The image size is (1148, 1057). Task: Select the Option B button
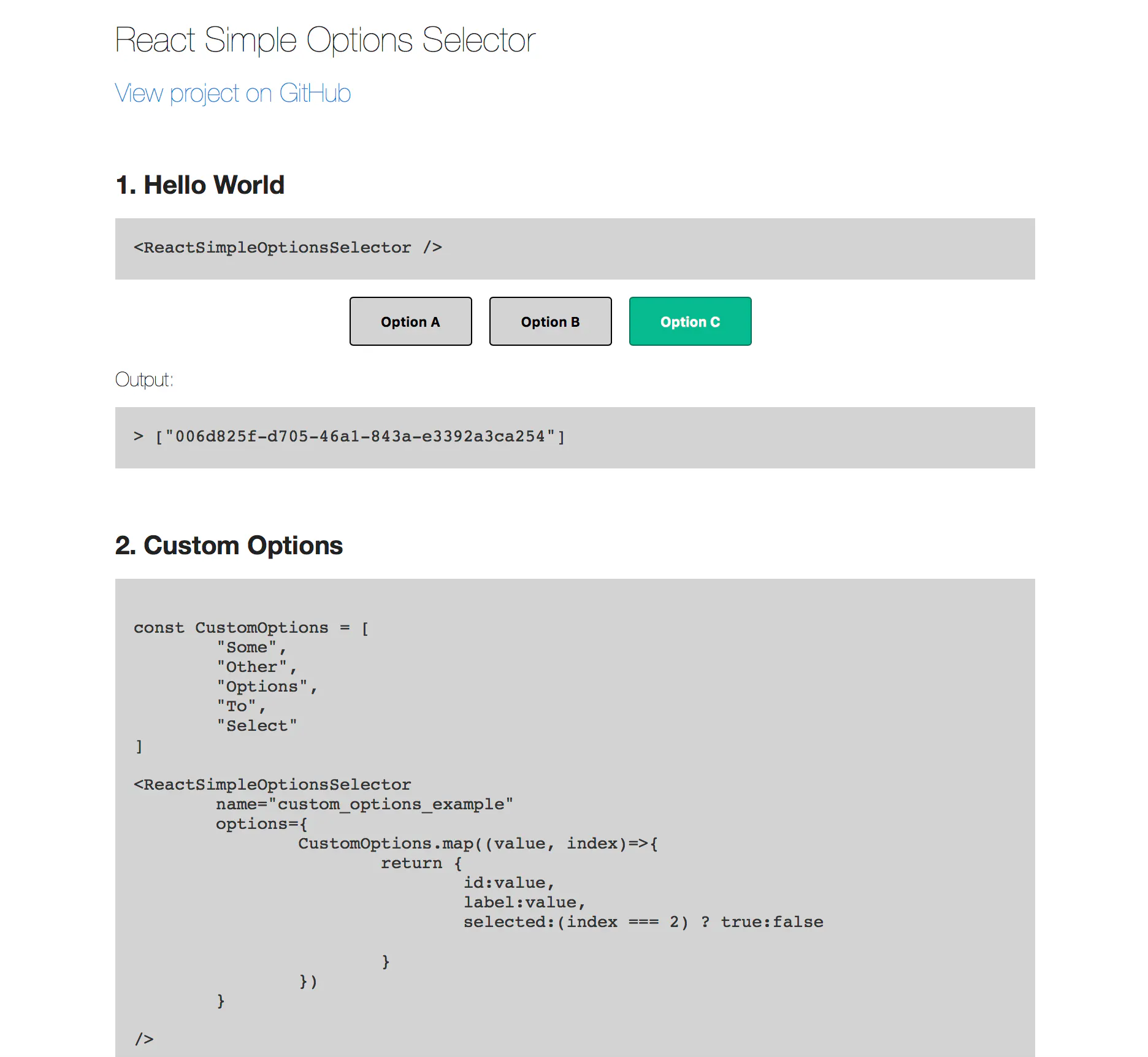551,321
